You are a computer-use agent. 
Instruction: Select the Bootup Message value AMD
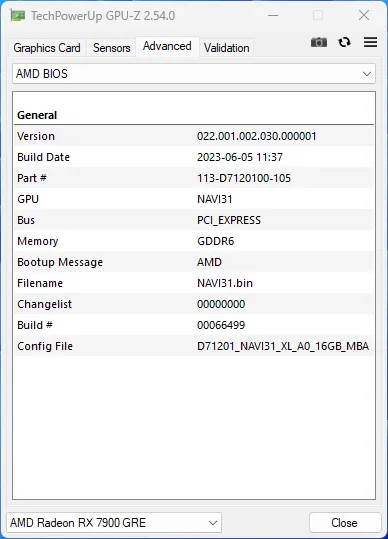coord(209,262)
